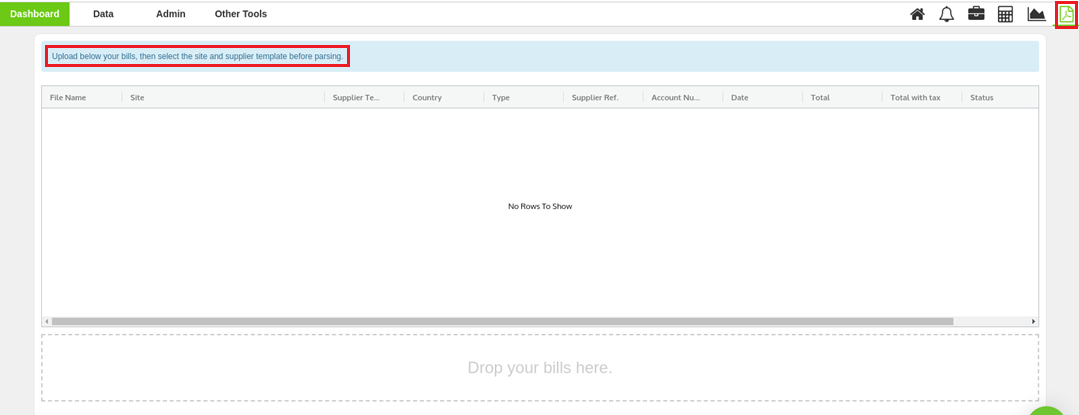This screenshot has height=415, width=1079.
Task: Open the area chart icon
Action: [1036, 14]
